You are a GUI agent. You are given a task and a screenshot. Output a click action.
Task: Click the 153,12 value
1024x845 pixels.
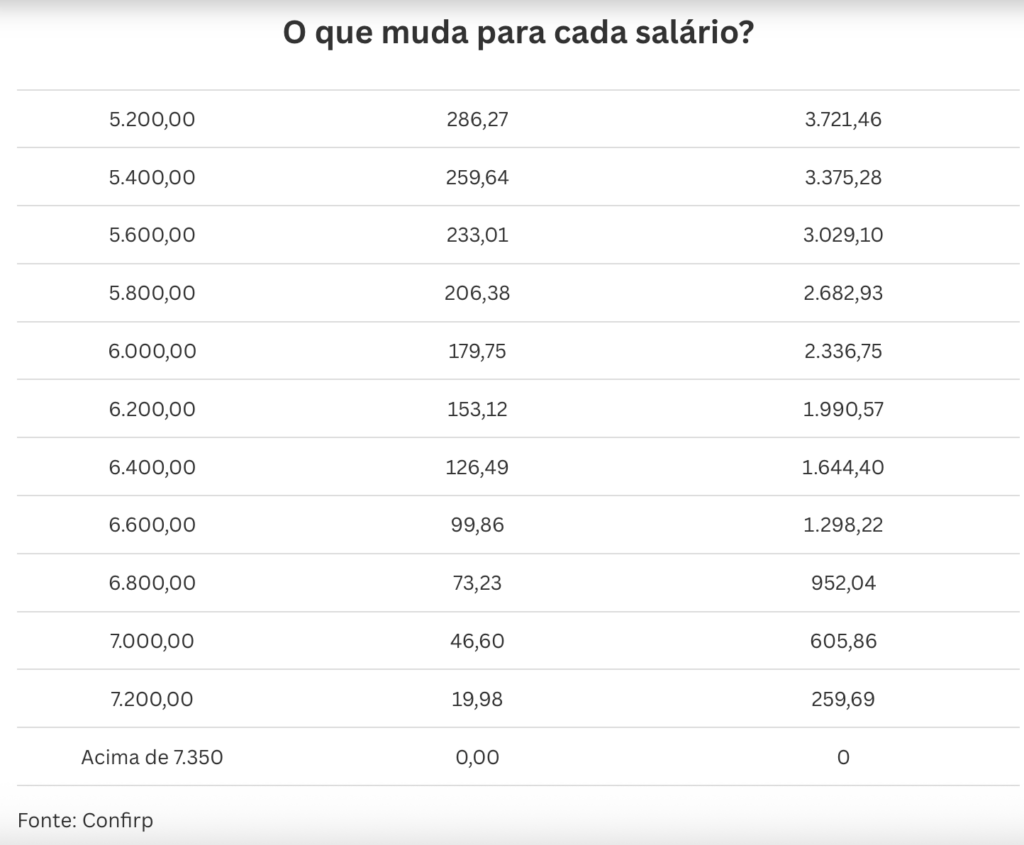click(477, 410)
